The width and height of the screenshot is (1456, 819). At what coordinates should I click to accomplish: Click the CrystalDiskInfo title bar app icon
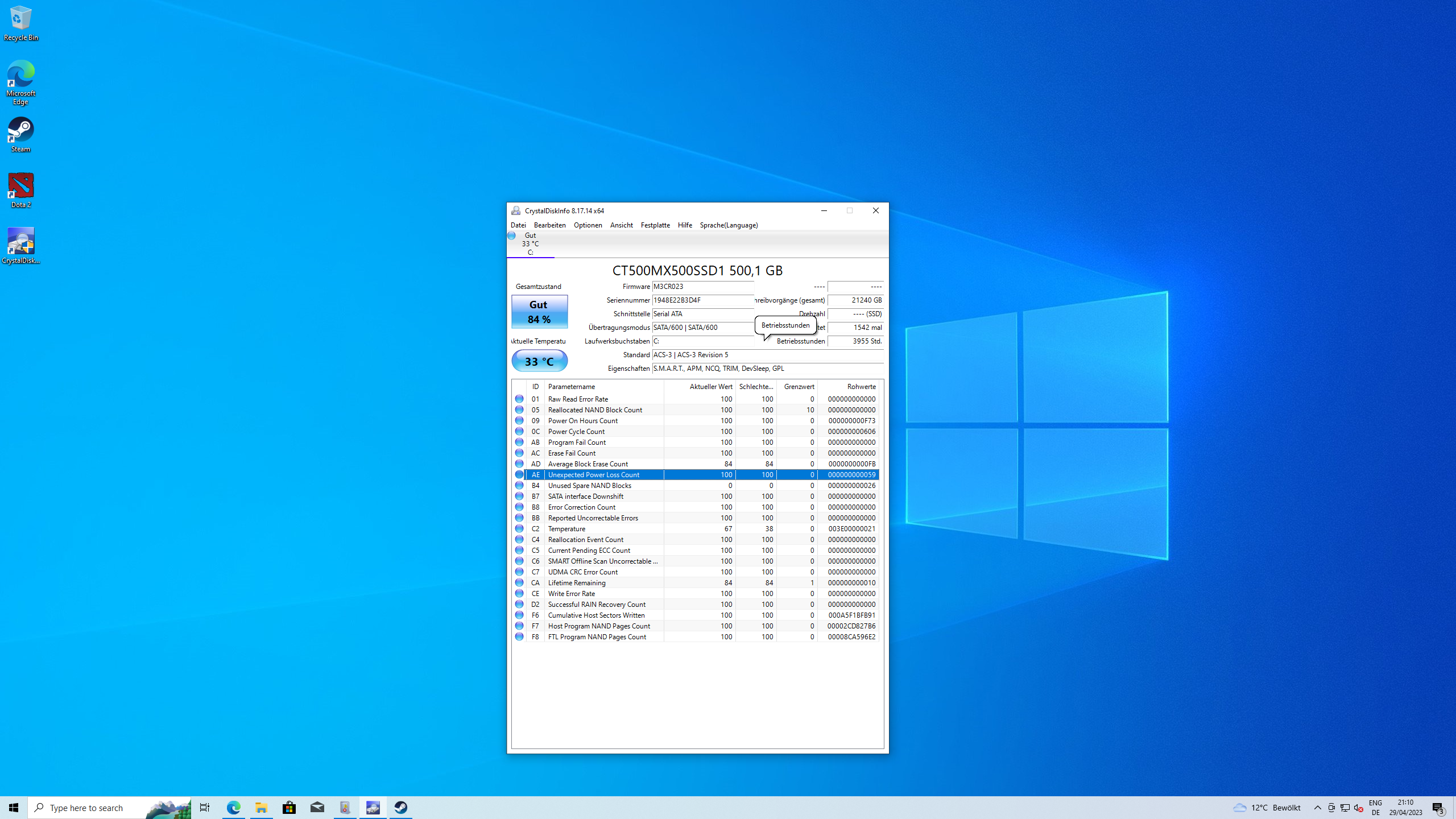pos(516,210)
